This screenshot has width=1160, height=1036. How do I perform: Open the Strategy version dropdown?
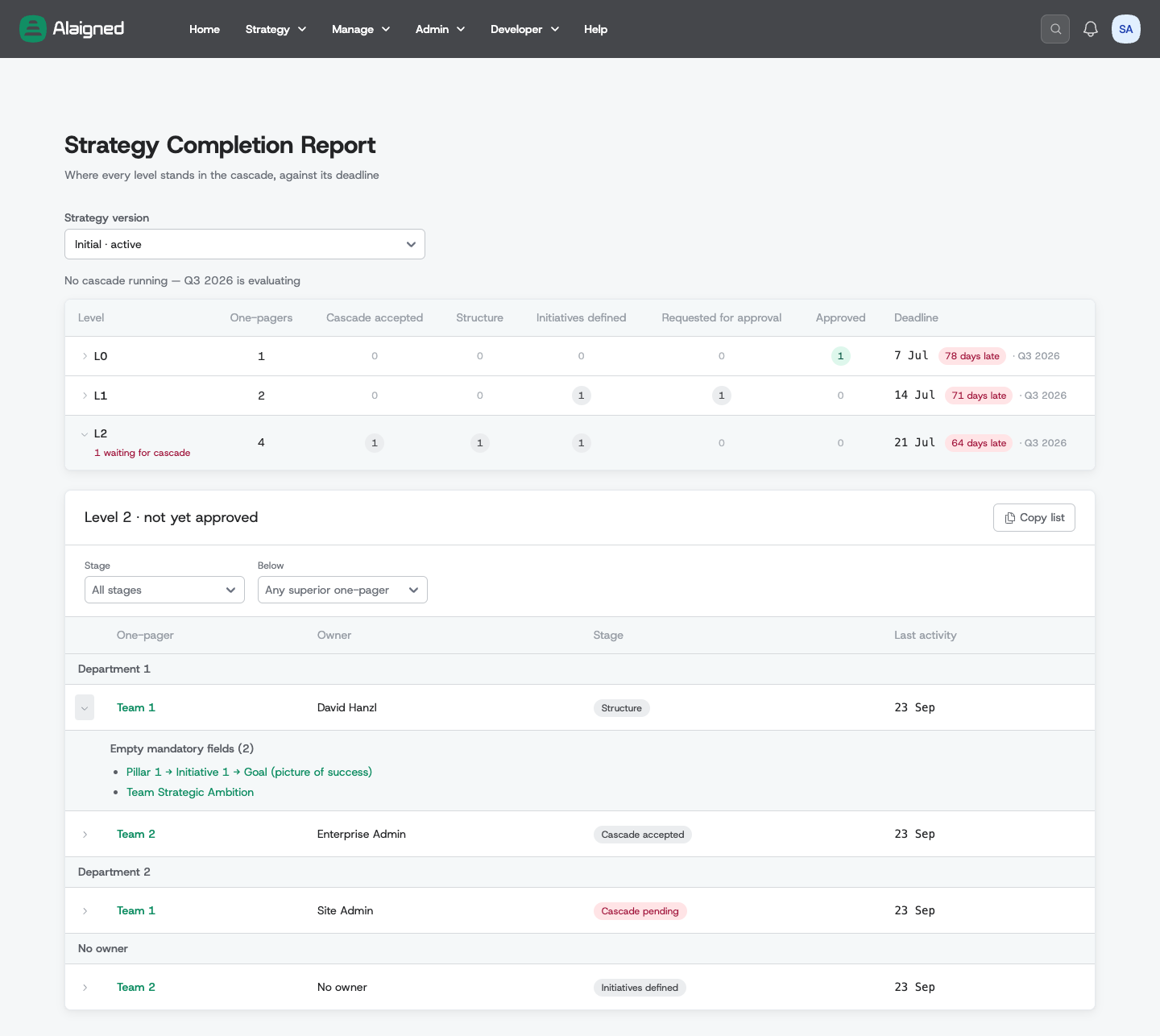pos(245,244)
